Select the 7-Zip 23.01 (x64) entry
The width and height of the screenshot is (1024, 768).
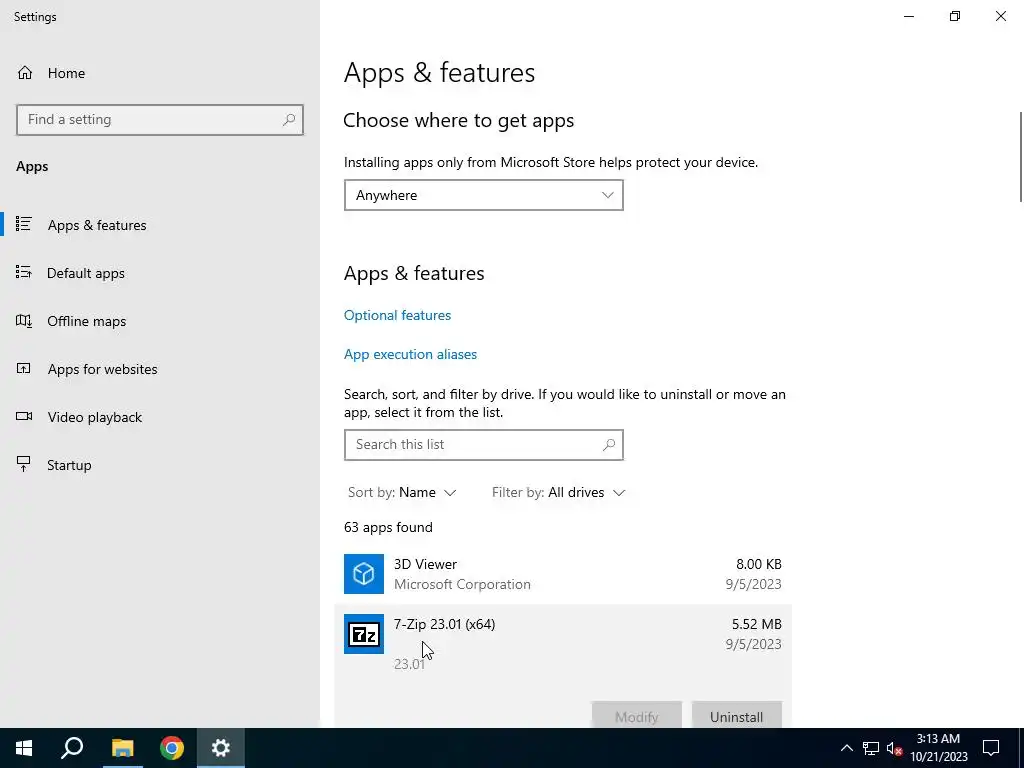pos(444,624)
